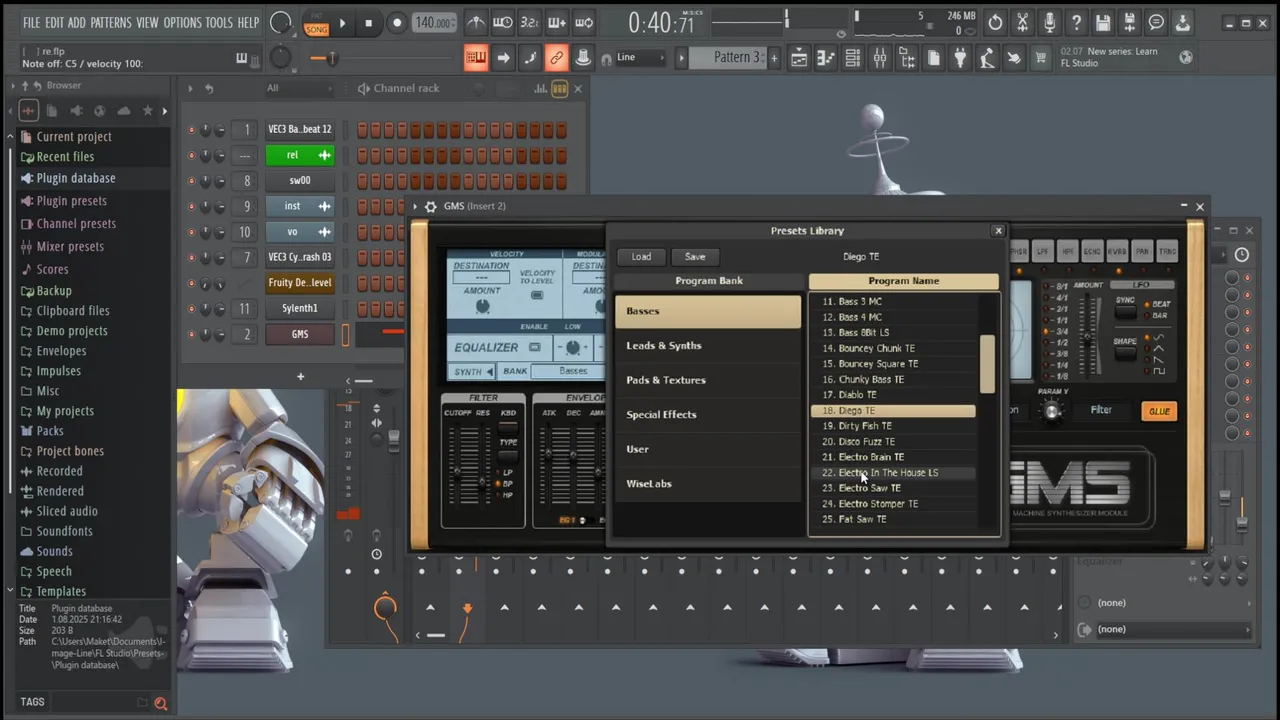This screenshot has width=1280, height=720.
Task: Mute the Sylenth1 channel LED
Action: point(191,308)
